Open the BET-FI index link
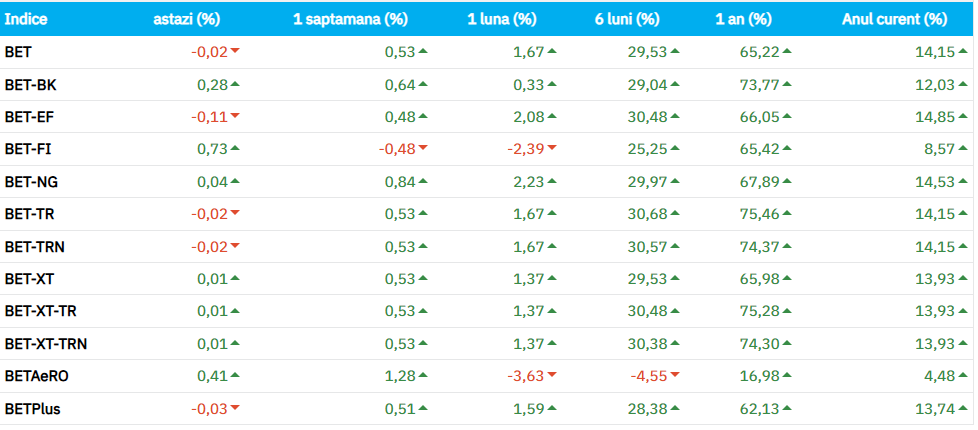 [26, 149]
